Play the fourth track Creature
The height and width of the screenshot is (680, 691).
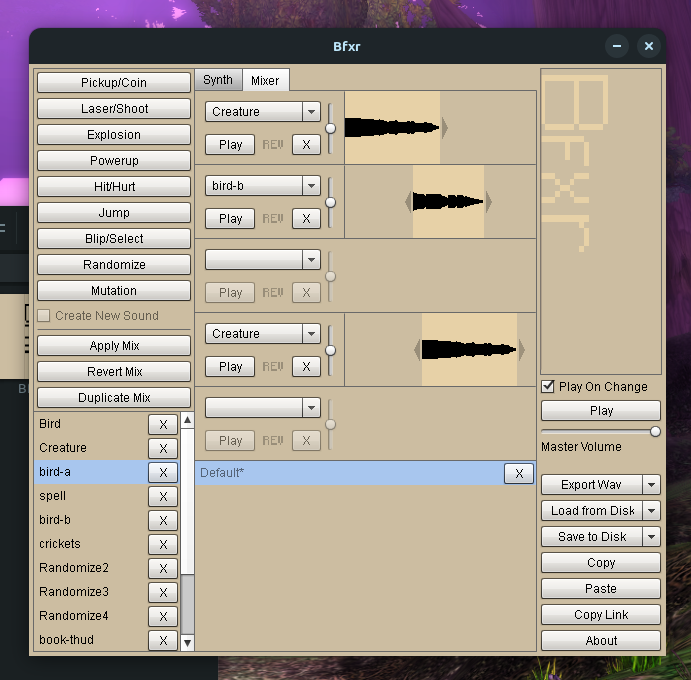coord(230,367)
